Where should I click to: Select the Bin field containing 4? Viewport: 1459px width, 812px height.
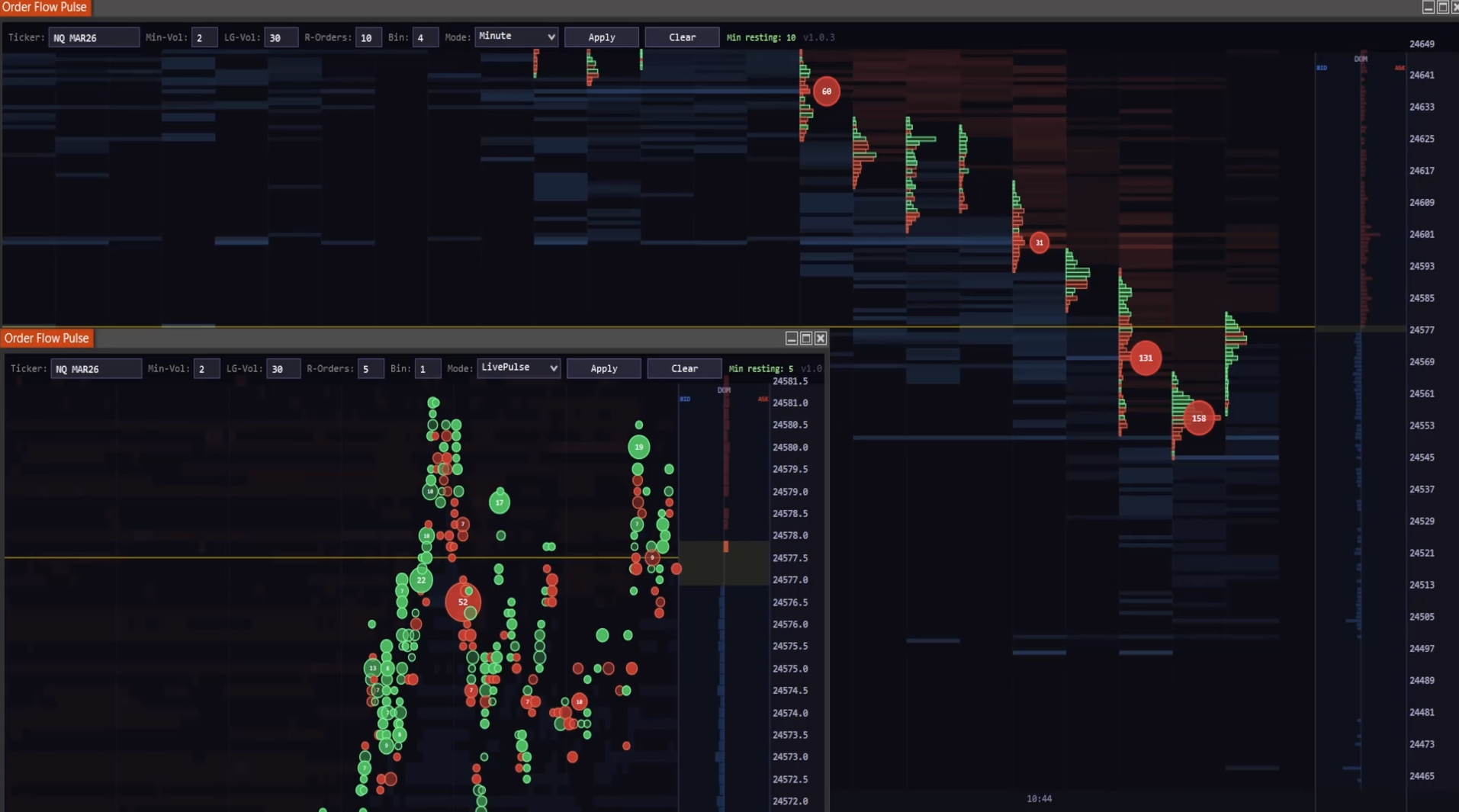(x=424, y=37)
